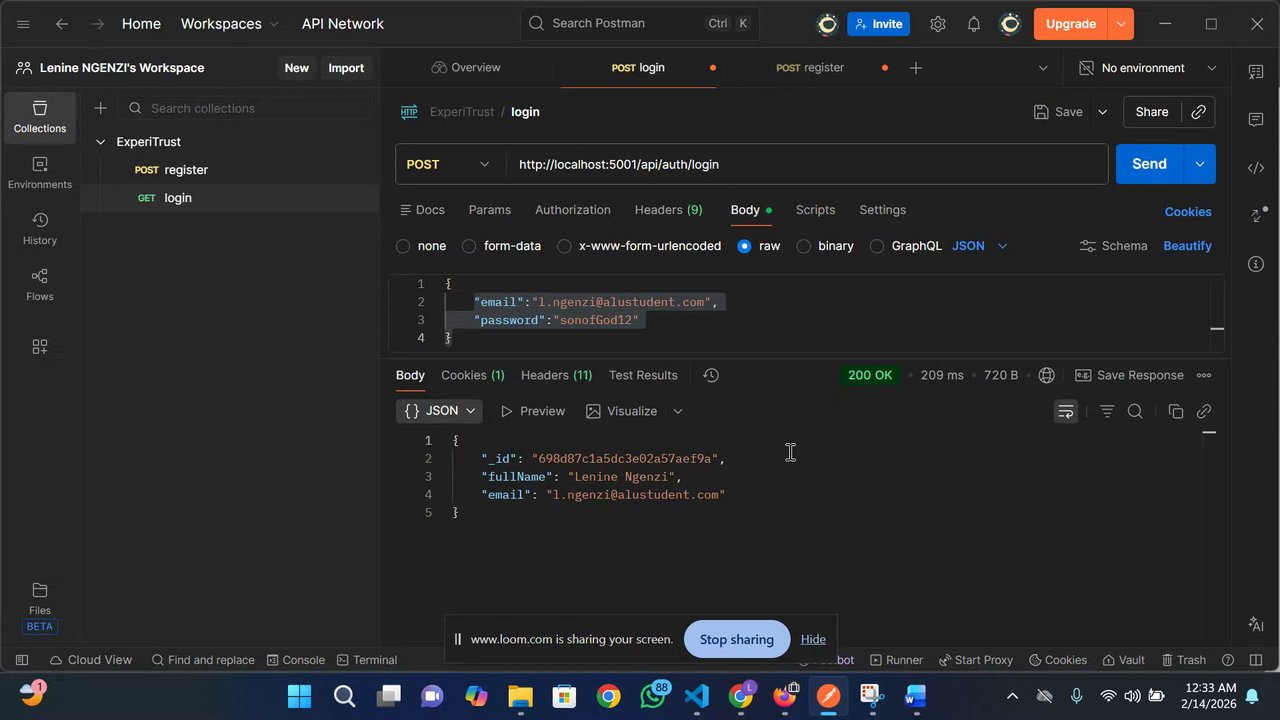The image size is (1280, 720).
Task: Search within the response body
Action: [1135, 411]
